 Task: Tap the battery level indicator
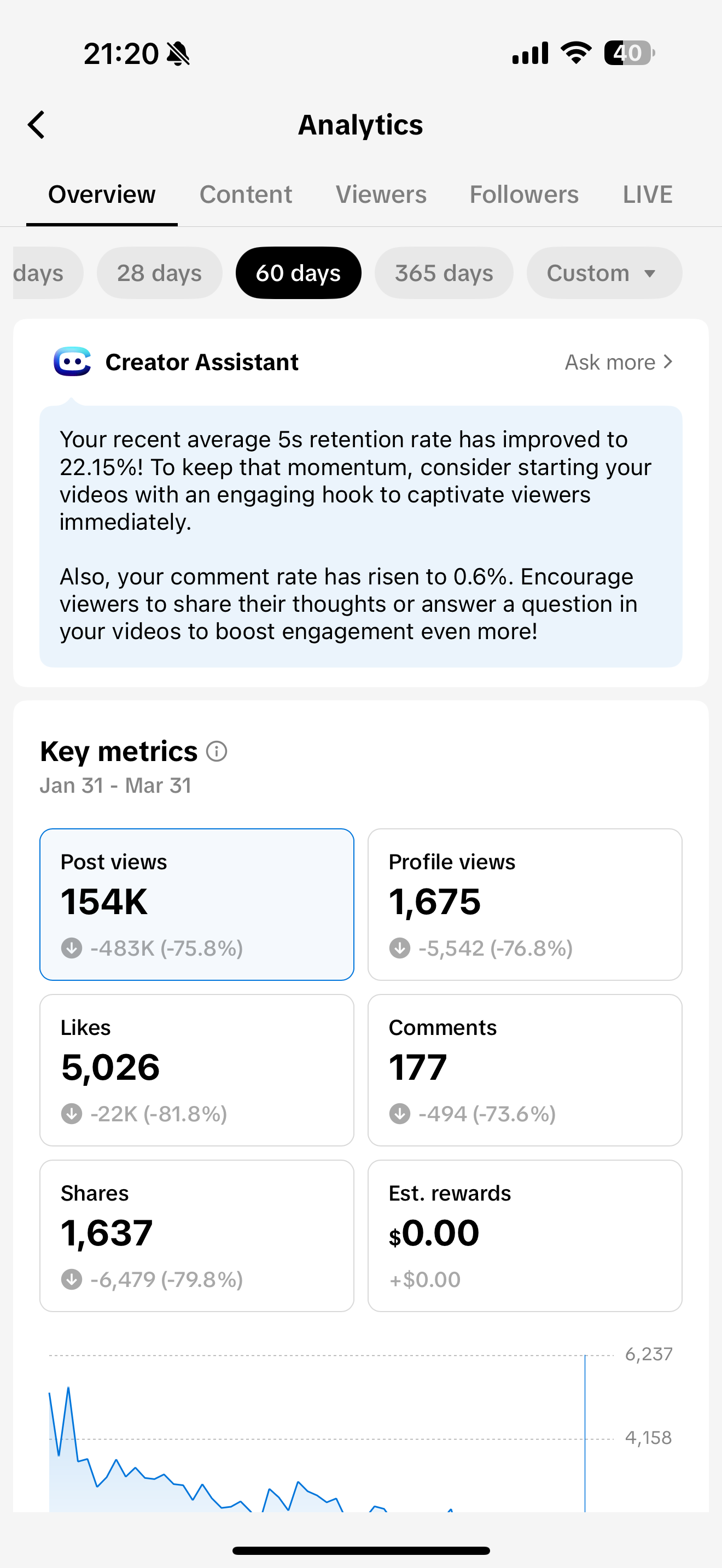click(x=629, y=53)
